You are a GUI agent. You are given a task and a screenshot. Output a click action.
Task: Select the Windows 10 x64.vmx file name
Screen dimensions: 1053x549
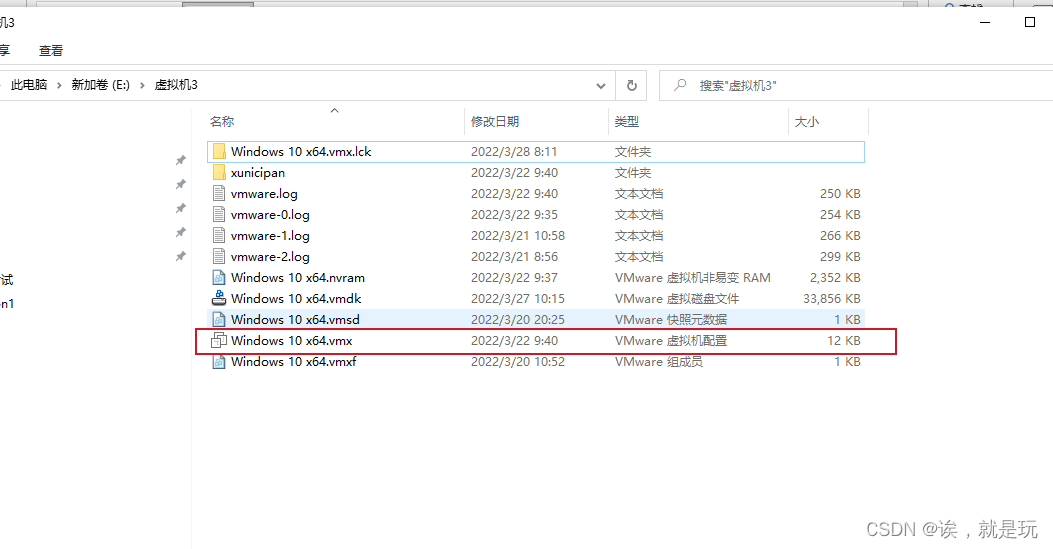291,340
